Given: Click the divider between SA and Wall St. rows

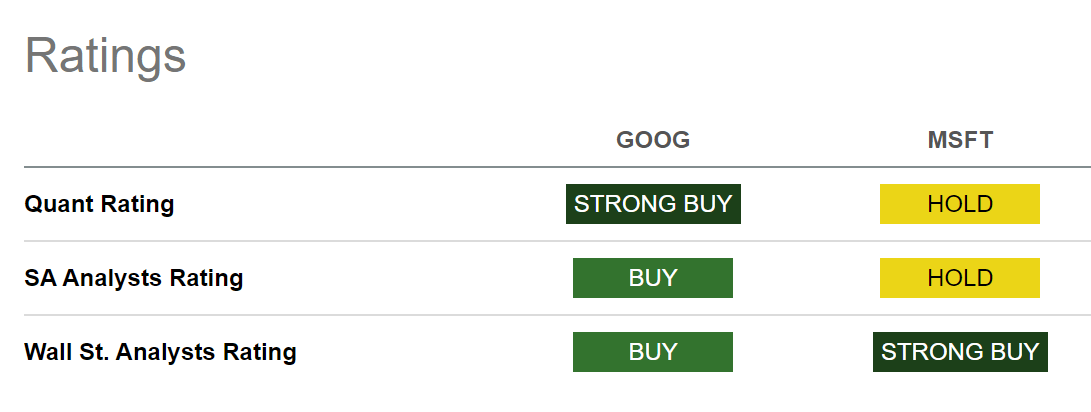Looking at the screenshot, I should pos(557,315).
